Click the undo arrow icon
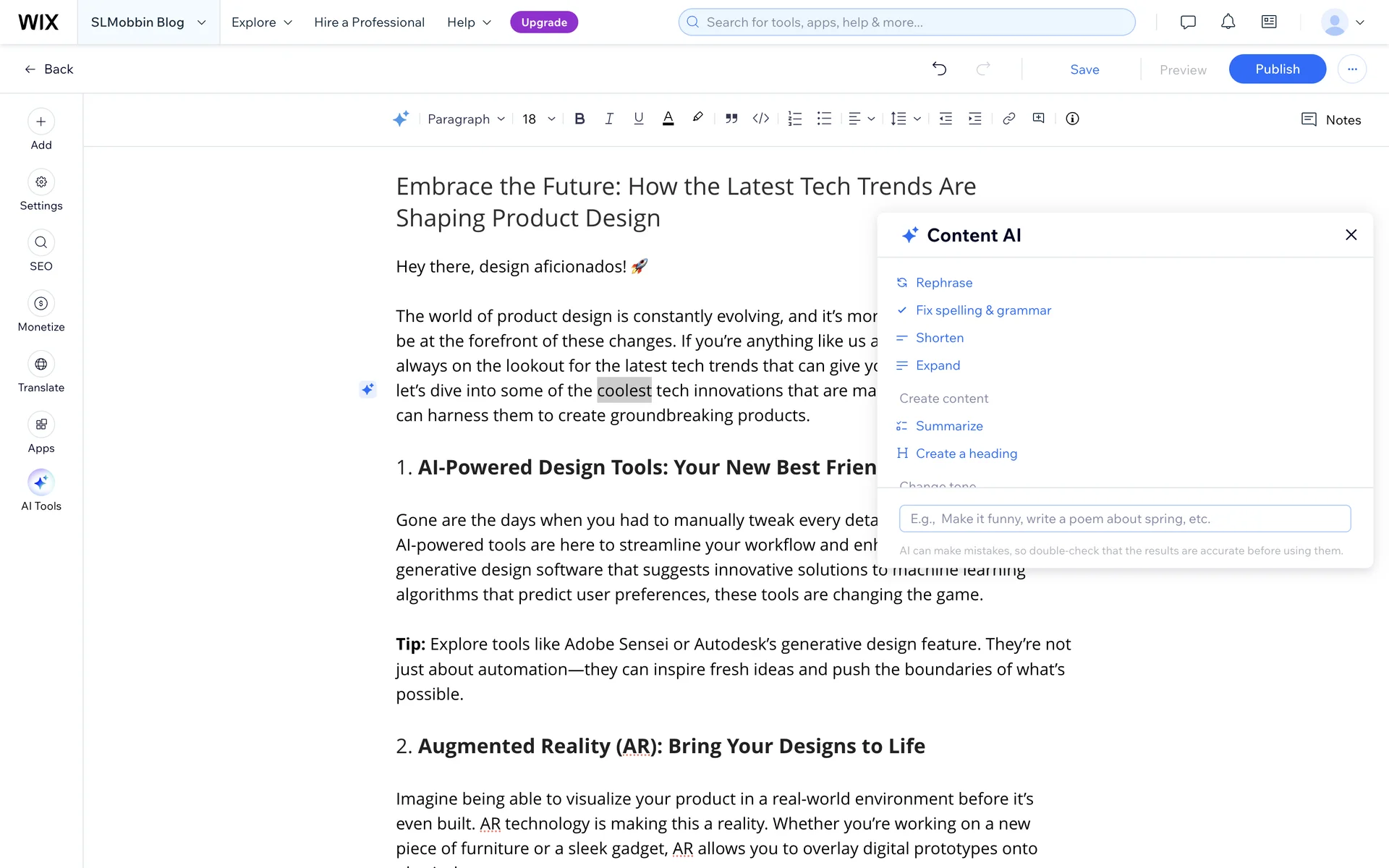 939,69
